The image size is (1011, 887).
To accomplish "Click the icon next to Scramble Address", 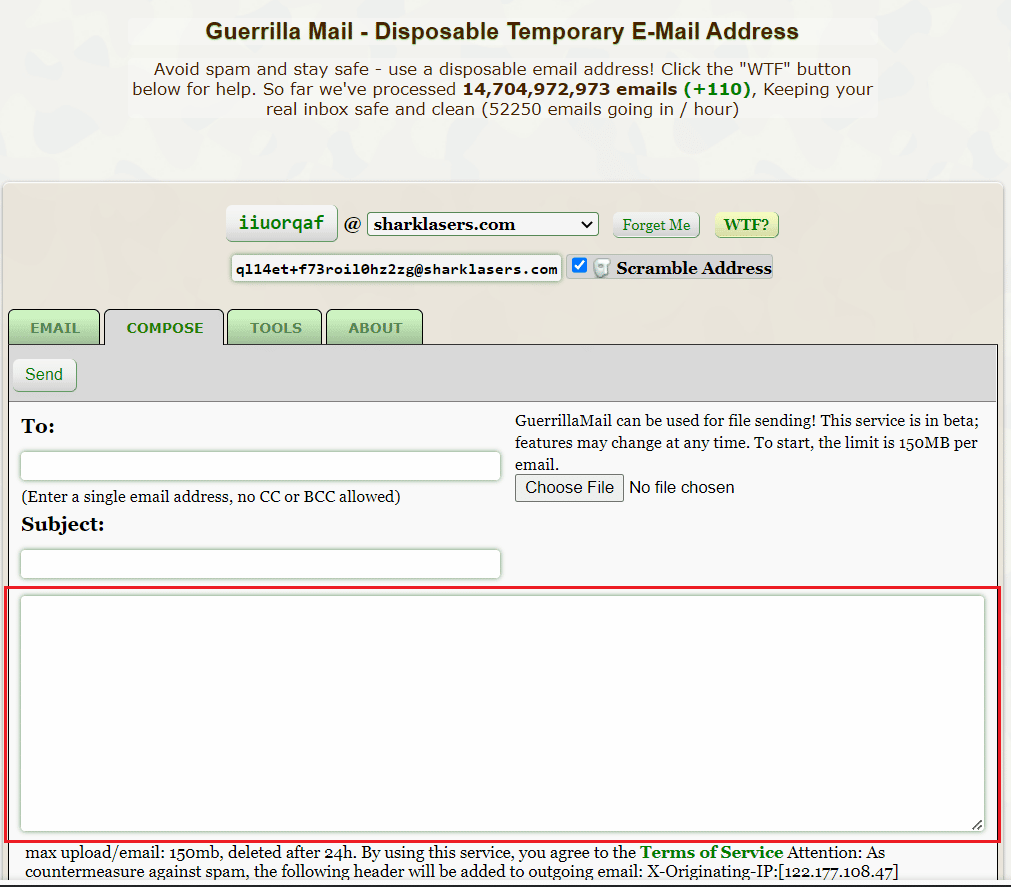I will pyautogui.click(x=601, y=268).
